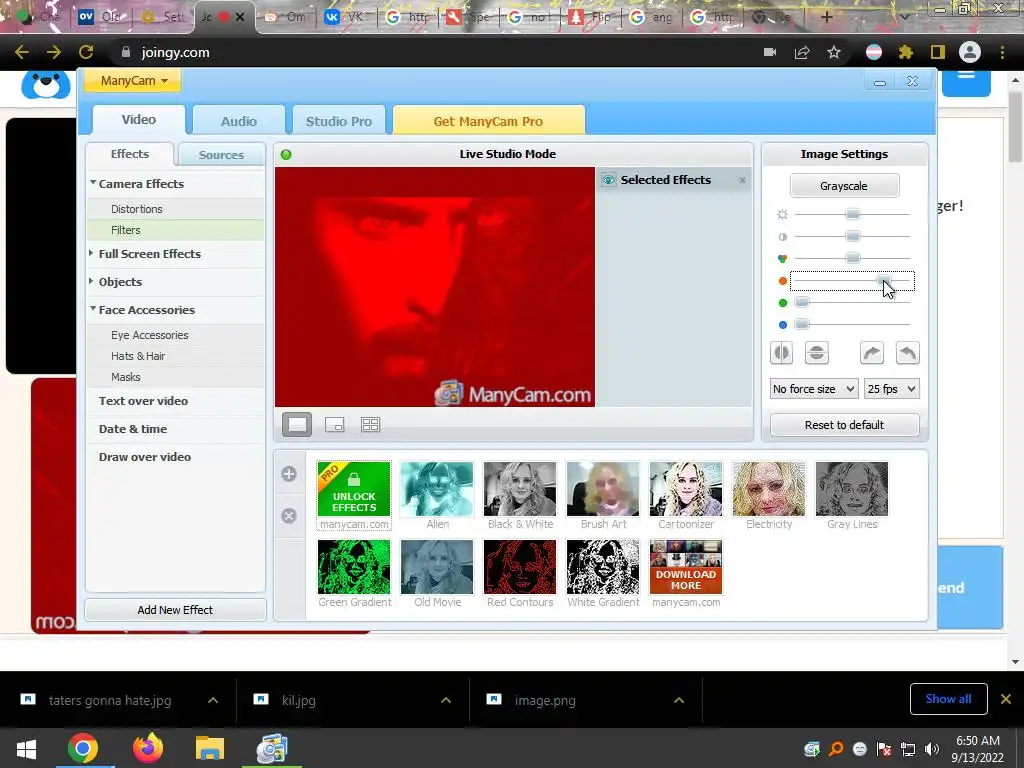1024x768 pixels.
Task: Expand the Full Screen Effects section
Action: point(91,253)
